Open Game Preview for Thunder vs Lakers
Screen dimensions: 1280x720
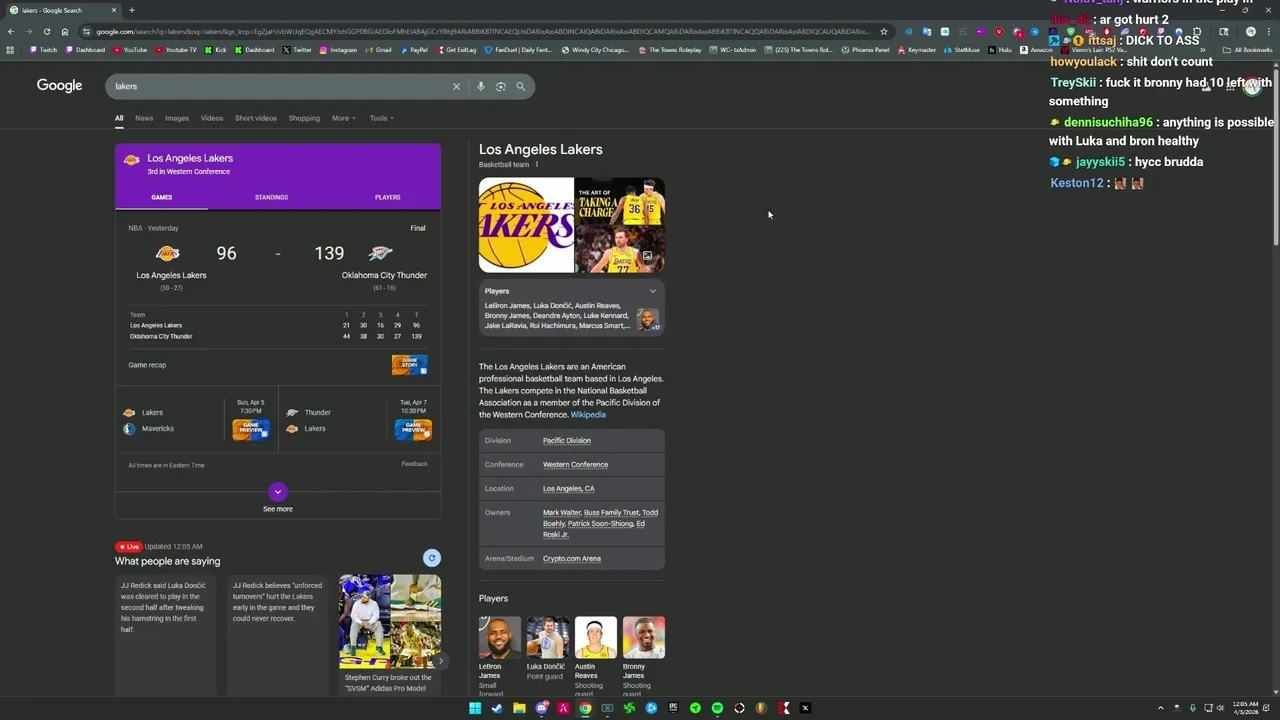point(413,430)
